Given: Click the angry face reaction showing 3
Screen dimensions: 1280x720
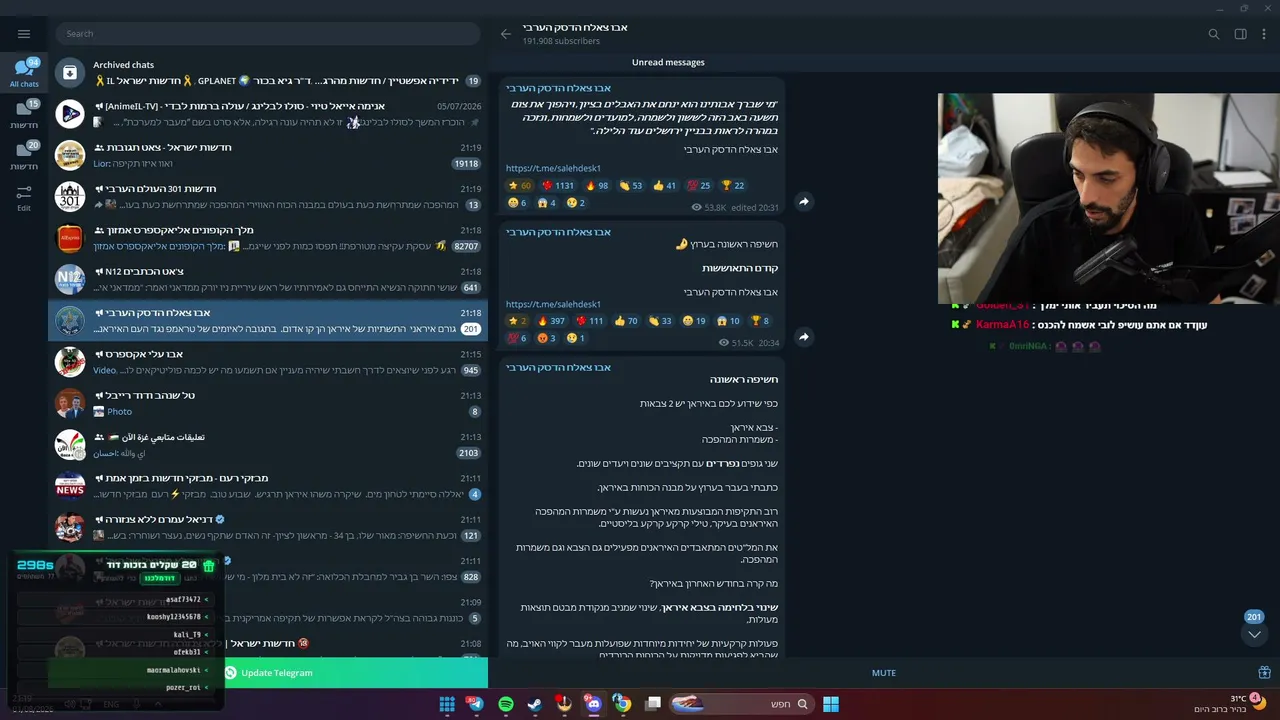Looking at the screenshot, I should tap(546, 338).
